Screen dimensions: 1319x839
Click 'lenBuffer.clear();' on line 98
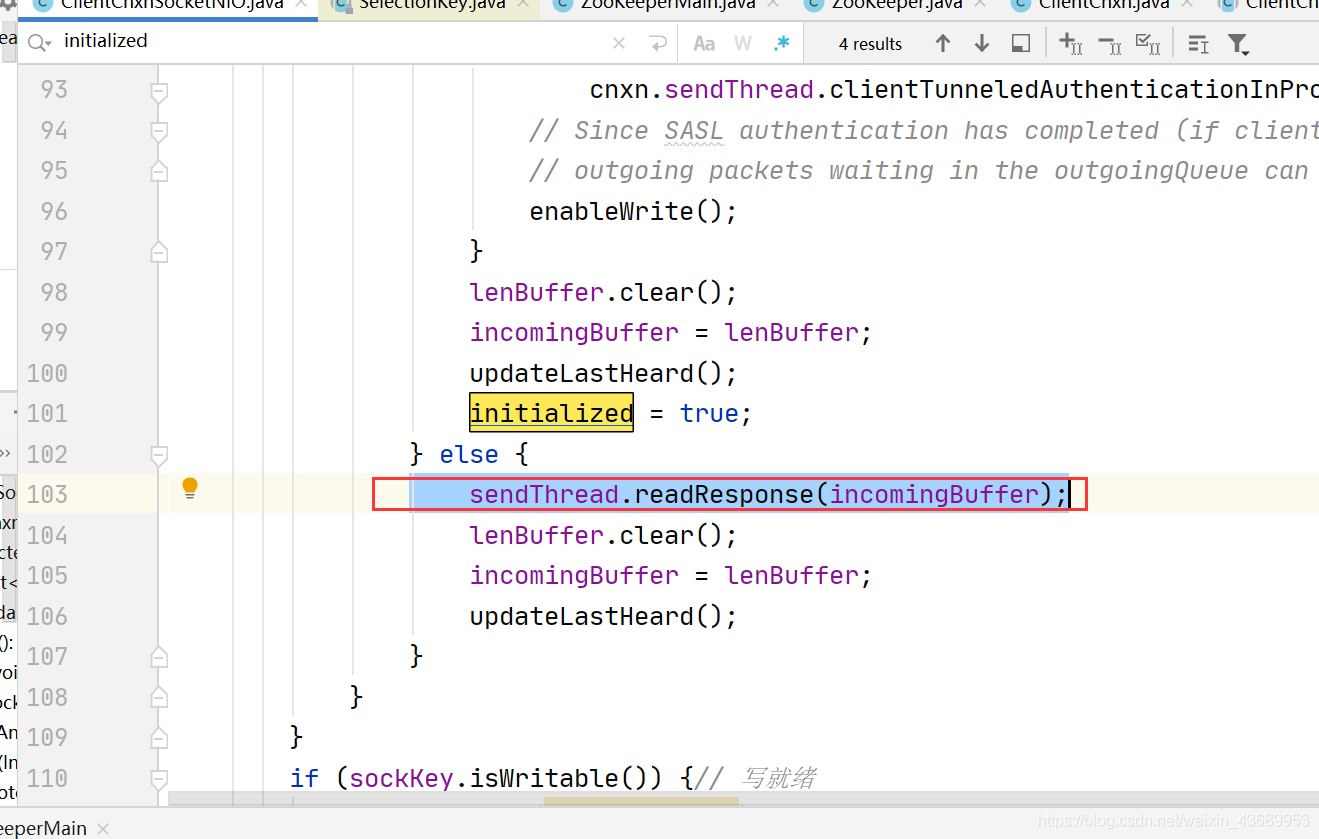603,292
